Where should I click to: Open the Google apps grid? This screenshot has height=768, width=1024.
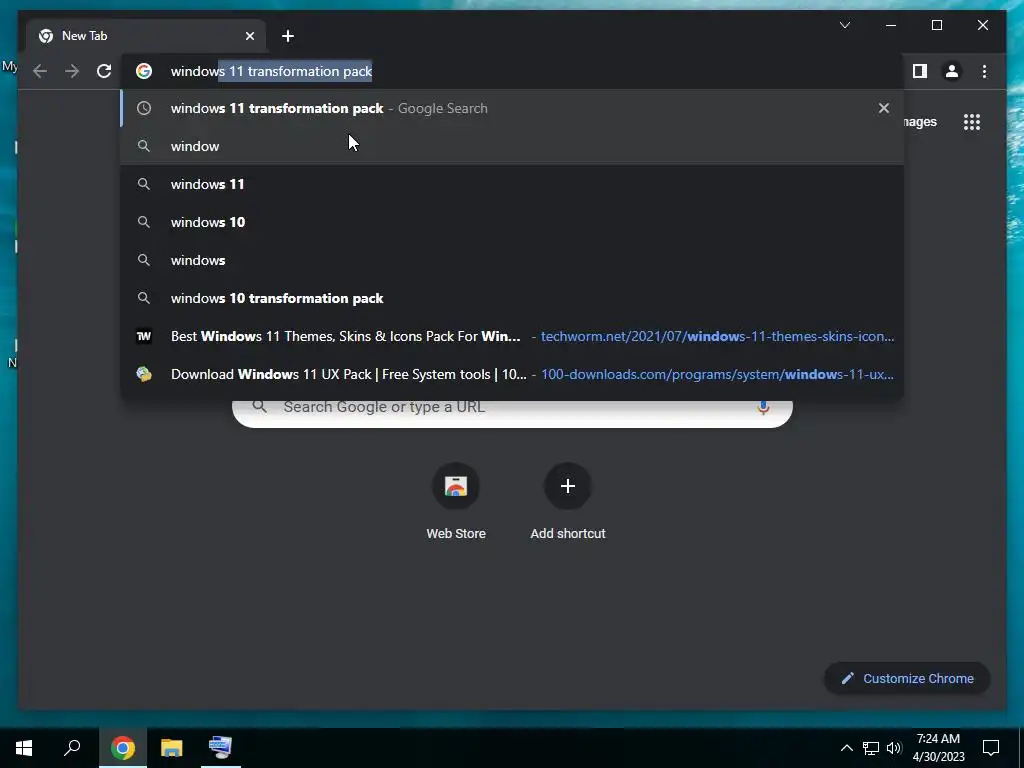pyautogui.click(x=972, y=122)
